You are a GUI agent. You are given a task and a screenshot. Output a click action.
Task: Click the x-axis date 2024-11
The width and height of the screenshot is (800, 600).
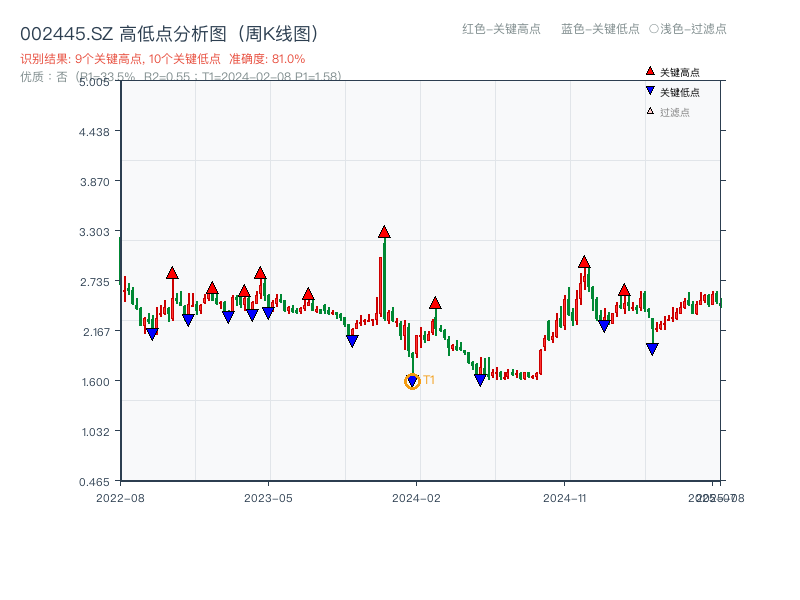[565, 498]
